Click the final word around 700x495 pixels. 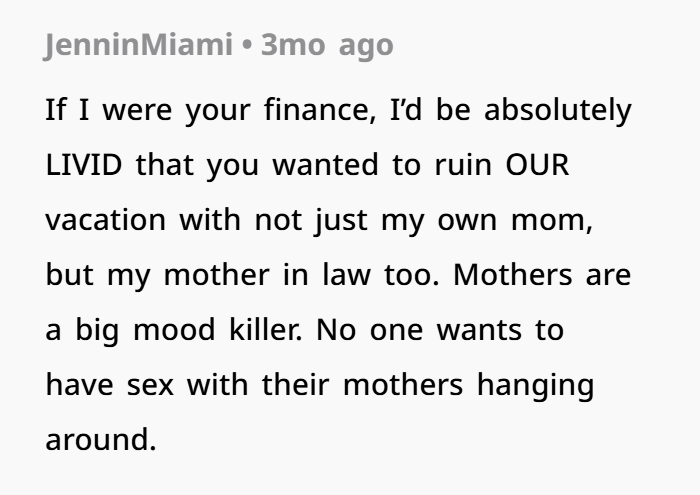(x=101, y=440)
